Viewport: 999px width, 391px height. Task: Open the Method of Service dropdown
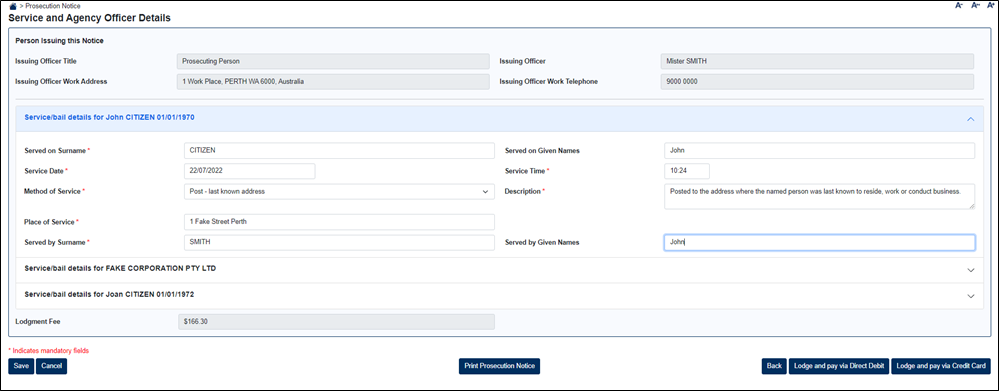[x=338, y=191]
